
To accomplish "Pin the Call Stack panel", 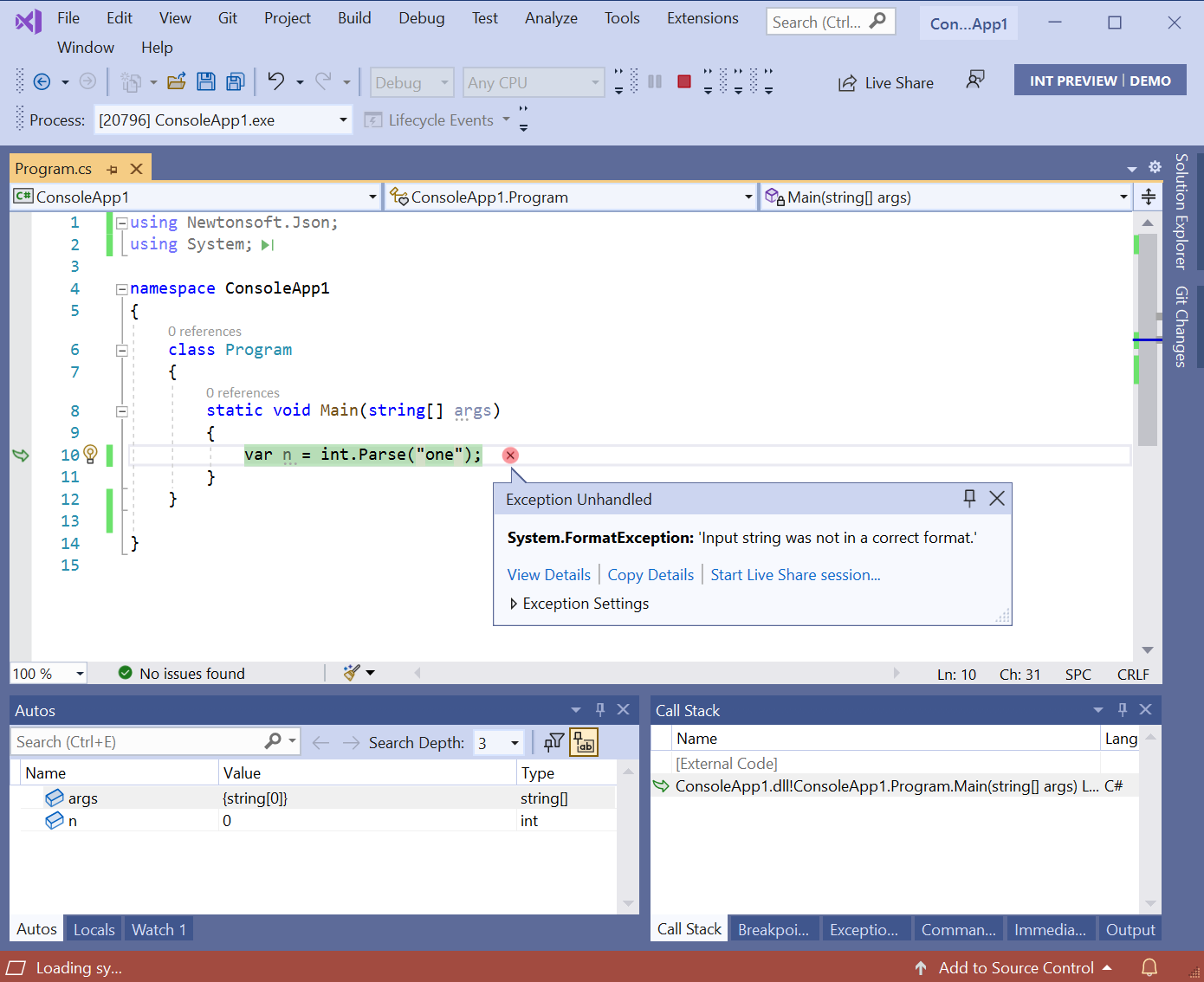I will click(1123, 710).
